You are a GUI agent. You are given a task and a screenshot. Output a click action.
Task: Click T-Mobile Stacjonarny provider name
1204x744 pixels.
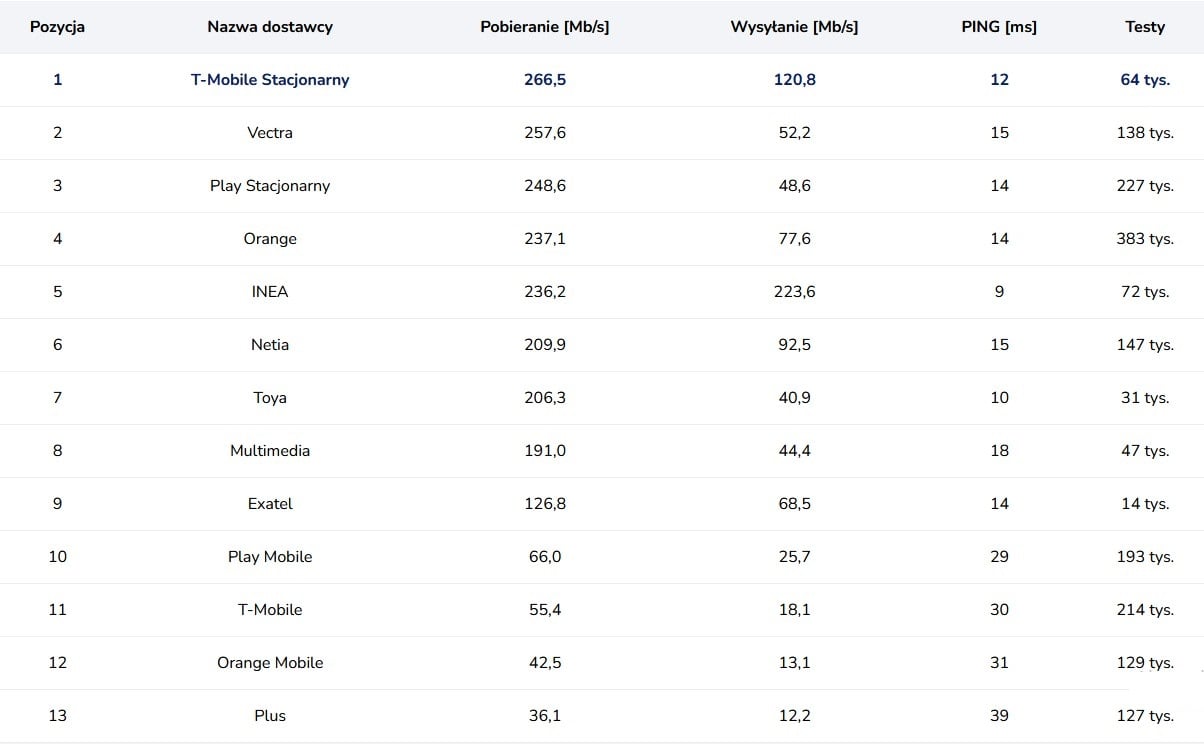coord(270,80)
